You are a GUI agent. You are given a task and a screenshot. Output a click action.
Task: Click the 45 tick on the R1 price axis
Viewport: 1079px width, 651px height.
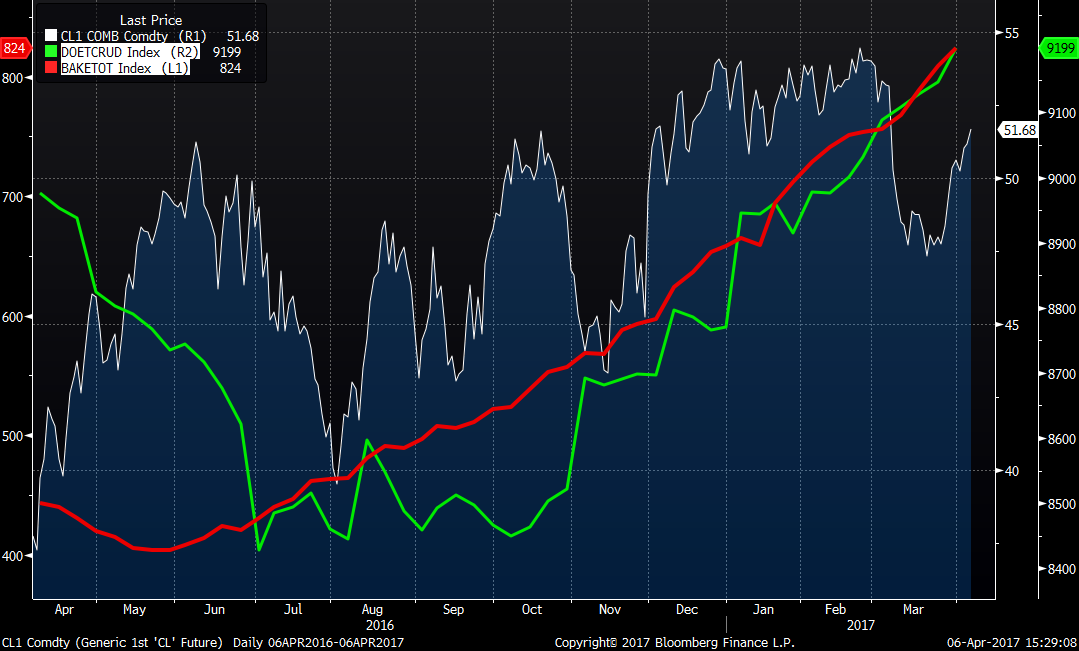click(x=1010, y=325)
